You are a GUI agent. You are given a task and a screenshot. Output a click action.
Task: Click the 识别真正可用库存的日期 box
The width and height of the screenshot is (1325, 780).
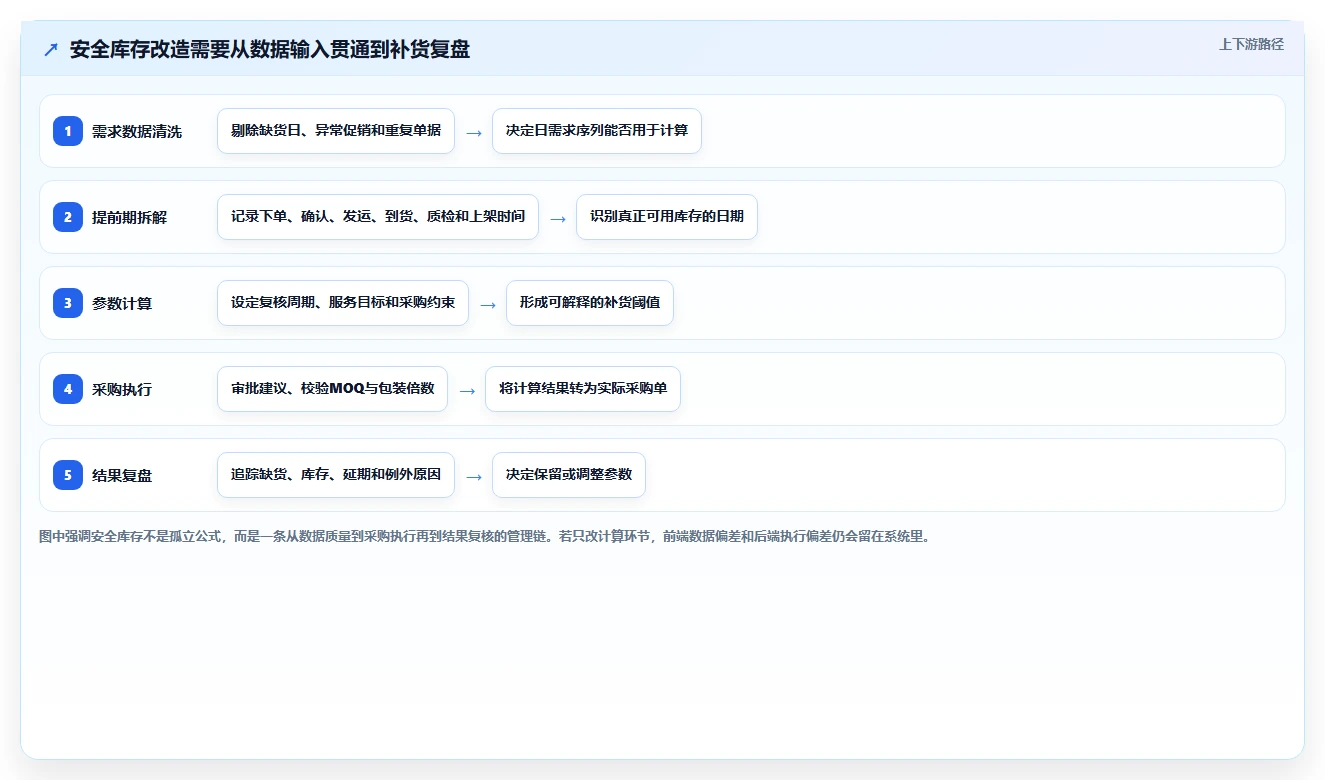coord(667,217)
